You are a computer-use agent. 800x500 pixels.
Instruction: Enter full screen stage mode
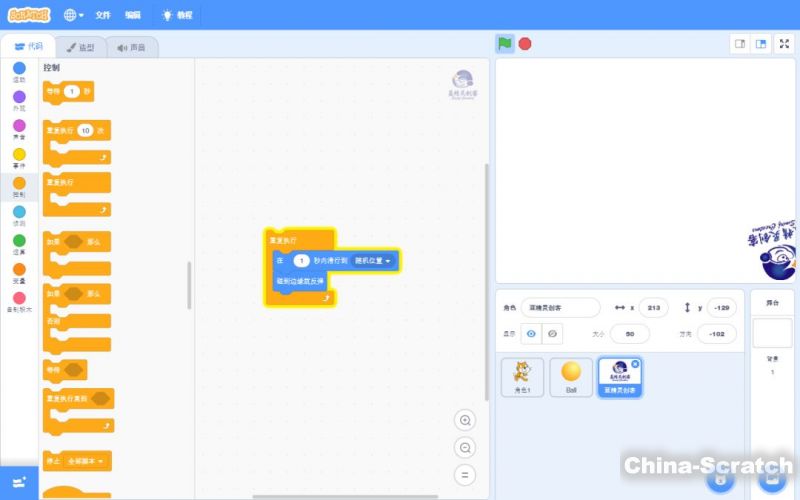pos(784,44)
